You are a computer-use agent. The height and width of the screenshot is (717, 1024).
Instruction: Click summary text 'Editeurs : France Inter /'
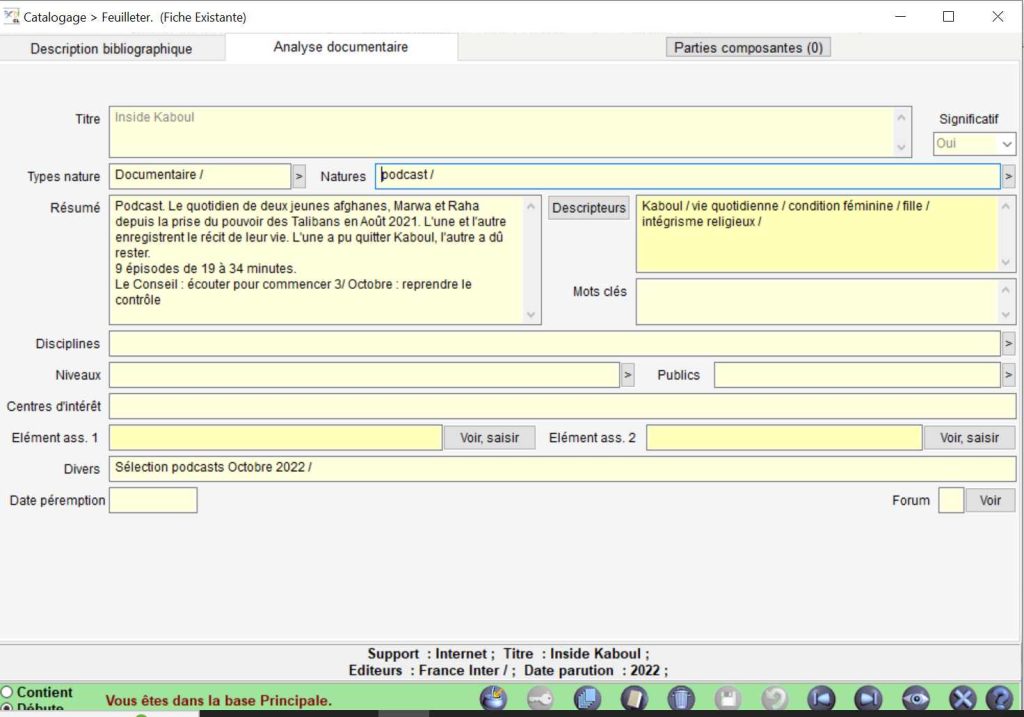(x=428, y=670)
